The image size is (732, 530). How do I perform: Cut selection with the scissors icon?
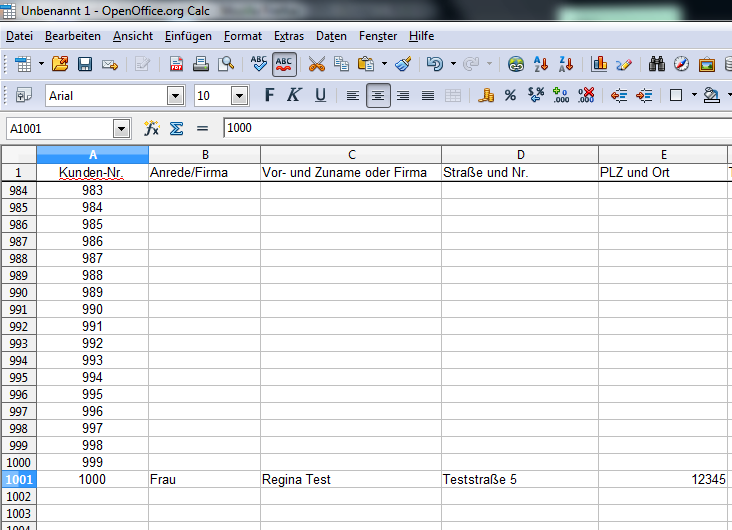tap(317, 64)
